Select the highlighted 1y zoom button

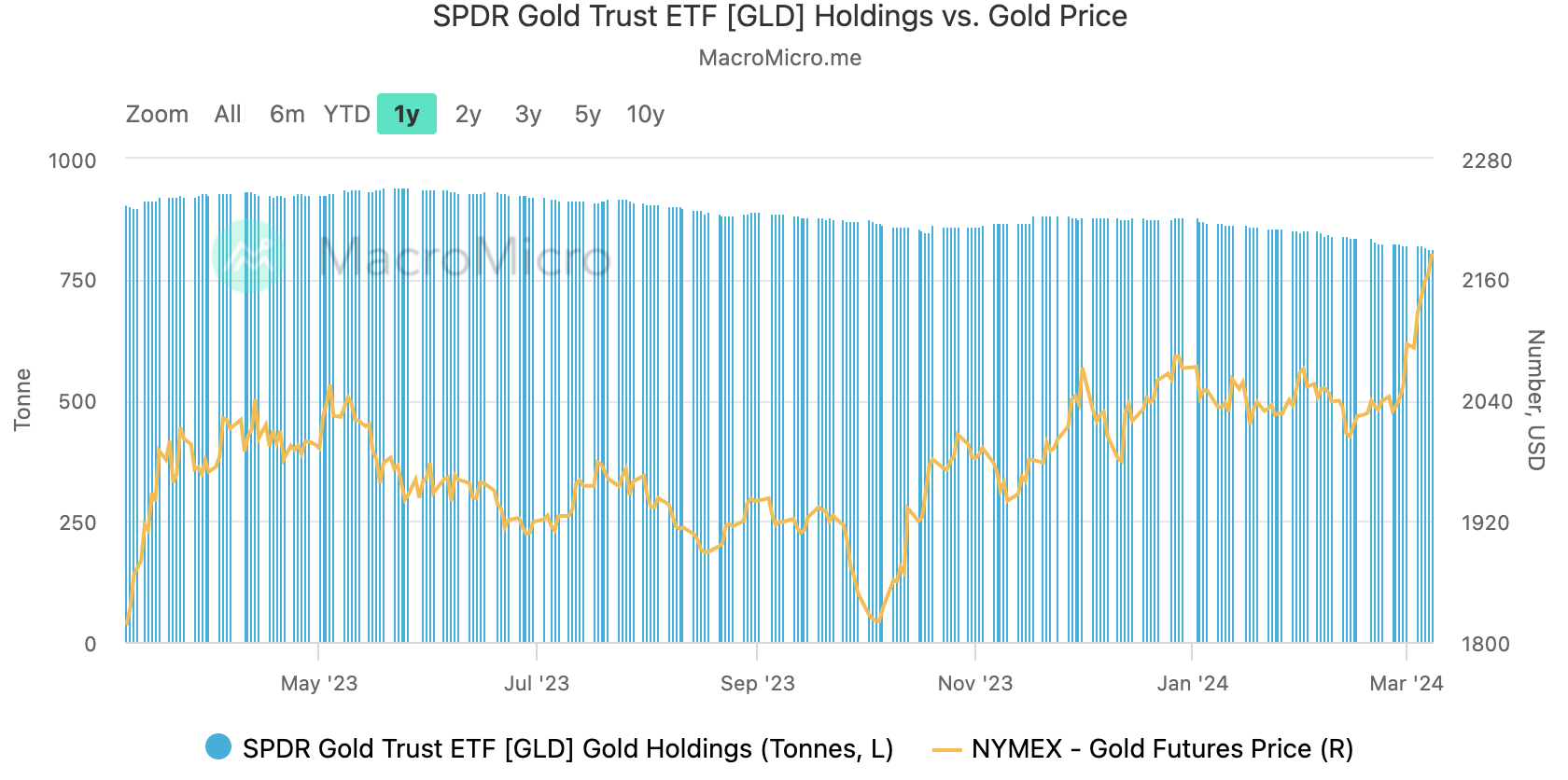pos(407,114)
